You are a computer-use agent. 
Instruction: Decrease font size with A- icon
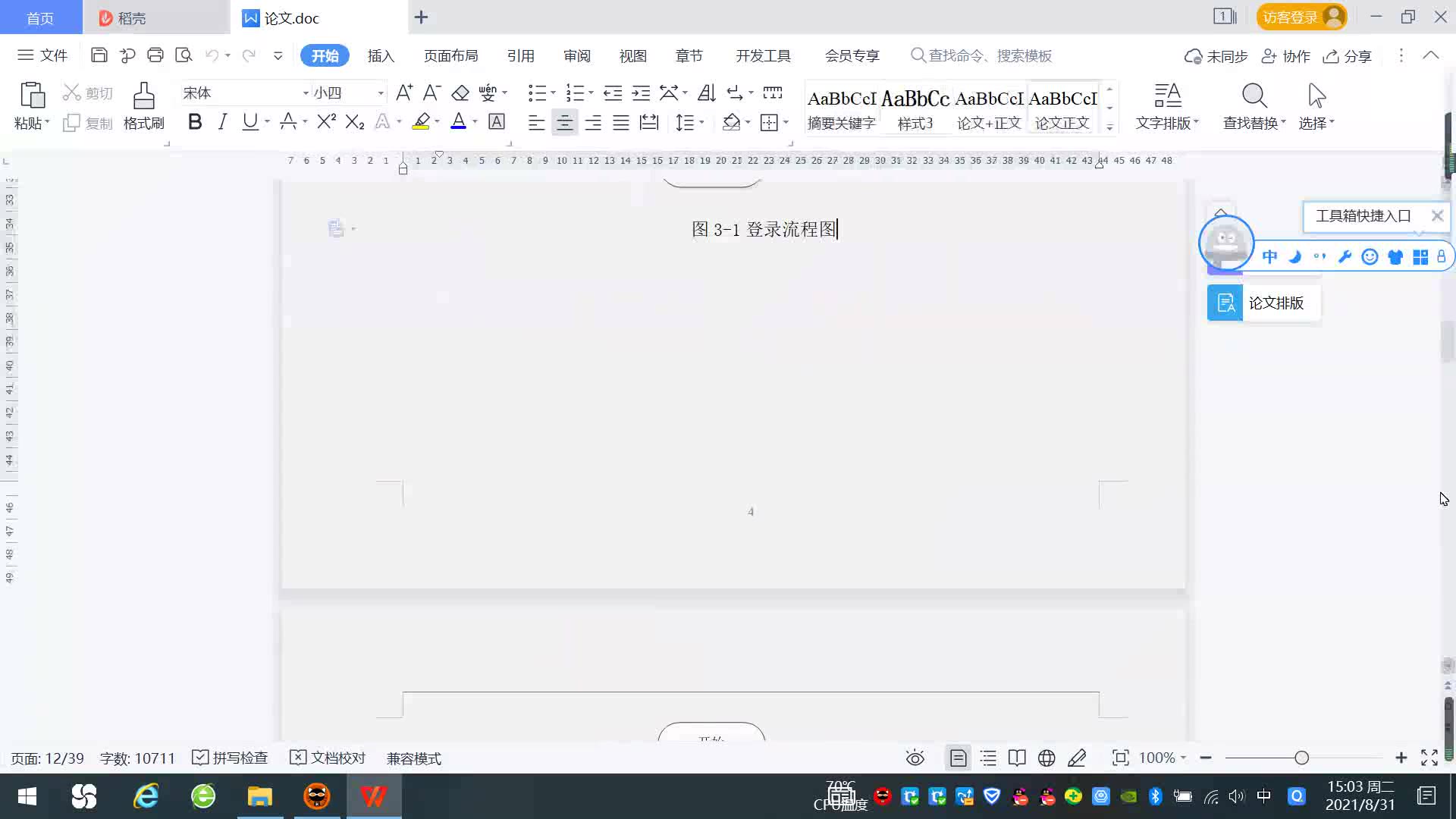coord(432,93)
